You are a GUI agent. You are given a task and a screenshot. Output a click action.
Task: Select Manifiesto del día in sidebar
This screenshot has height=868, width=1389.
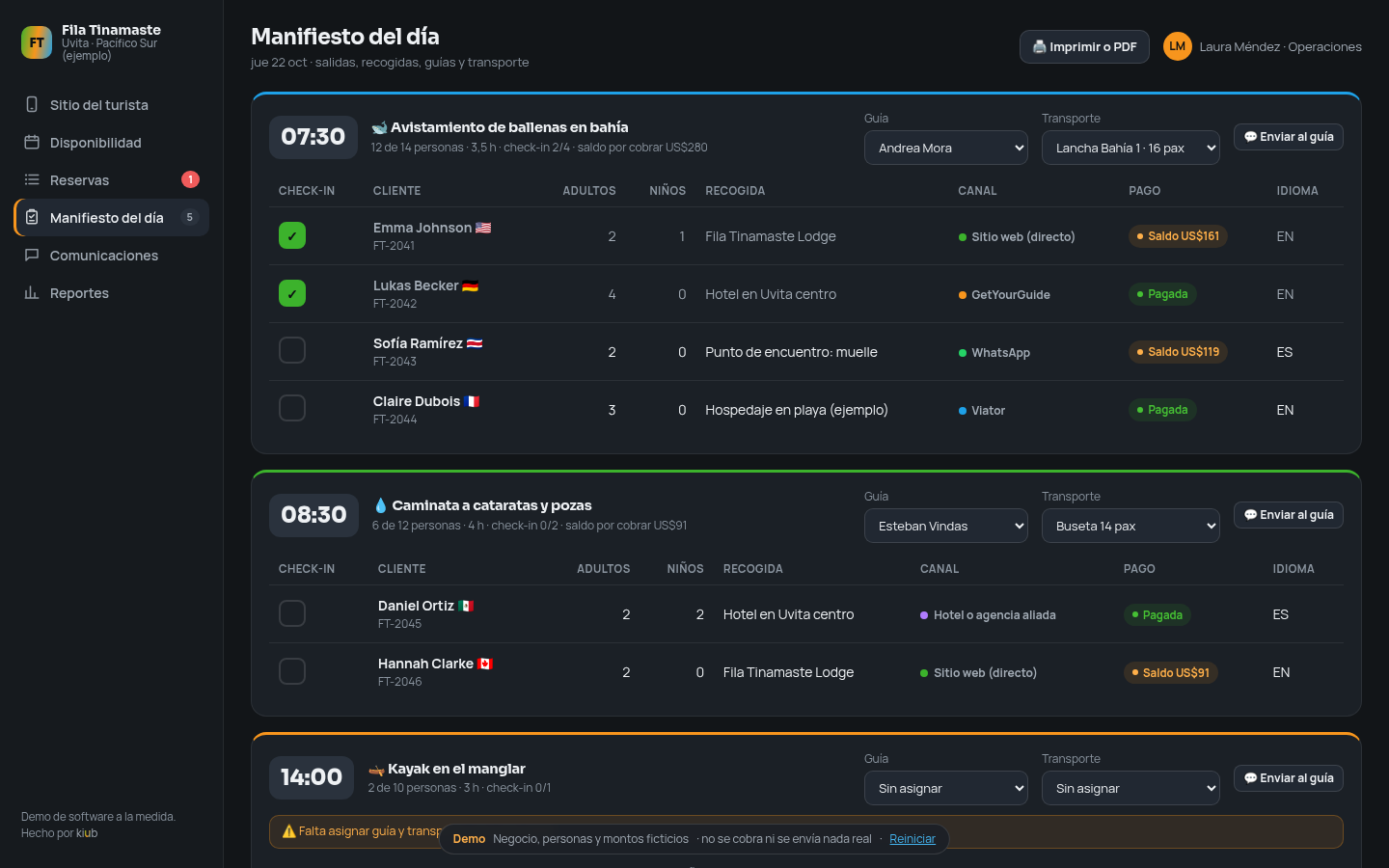pos(112,217)
